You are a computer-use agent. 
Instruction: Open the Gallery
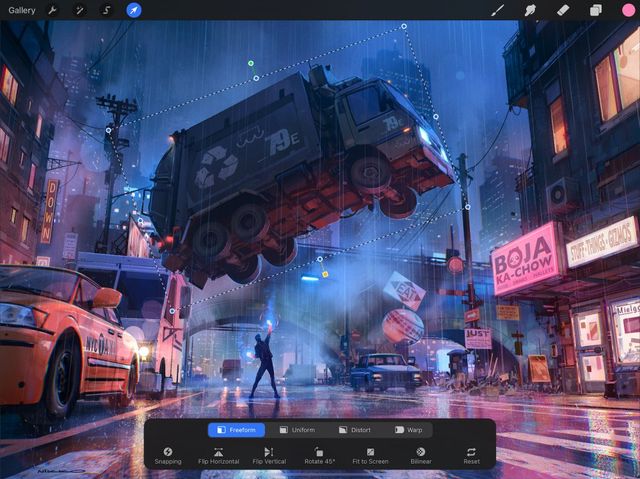tap(22, 10)
